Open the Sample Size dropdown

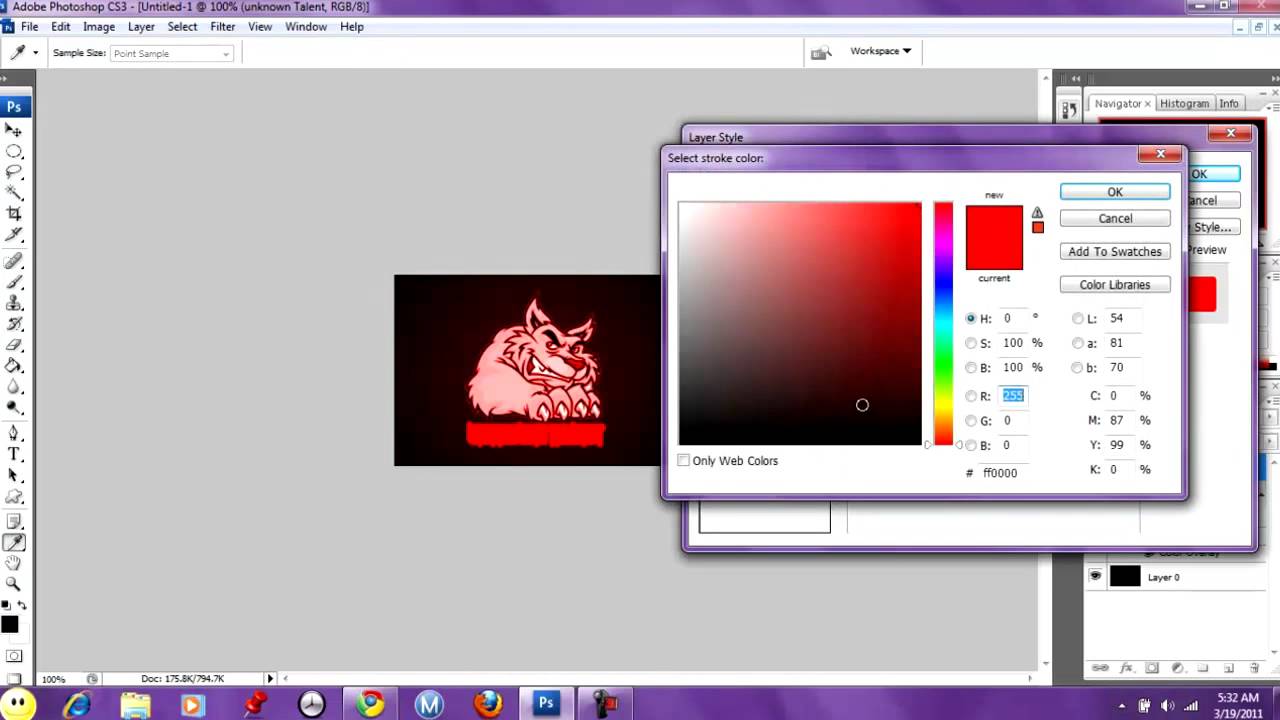(171, 53)
